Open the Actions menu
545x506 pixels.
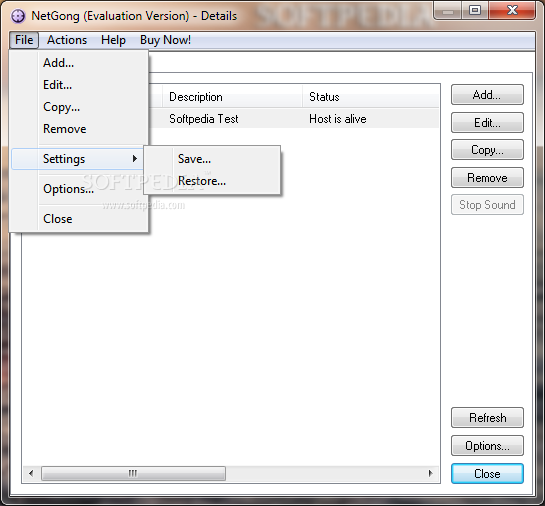67,40
